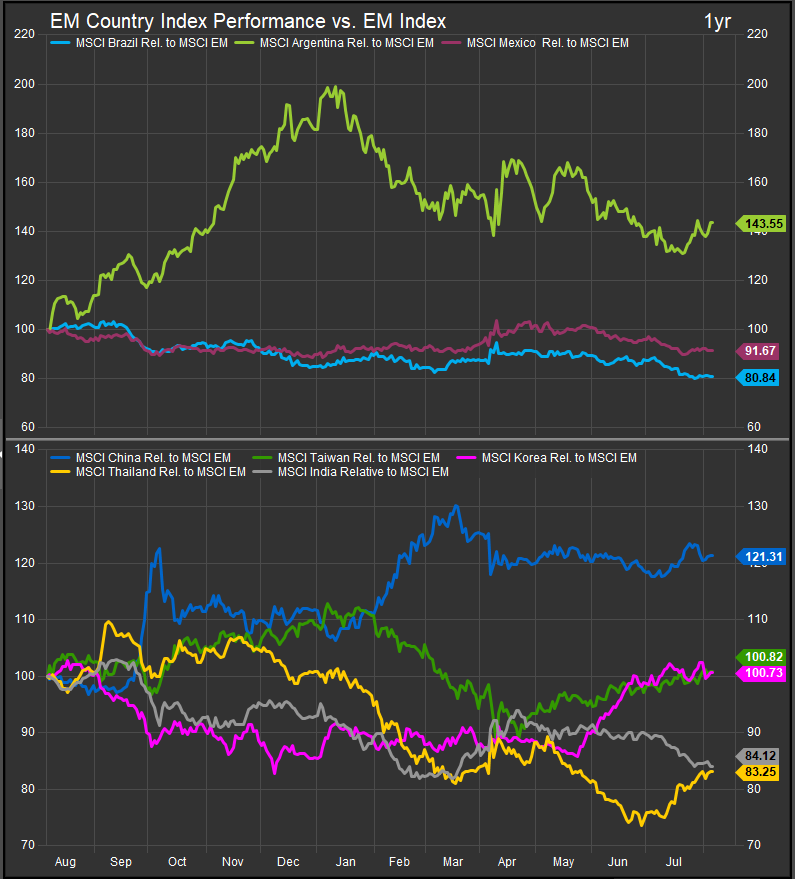This screenshot has height=879, width=795.
Task: Click the Apr label on the time axis
Action: pos(507,862)
